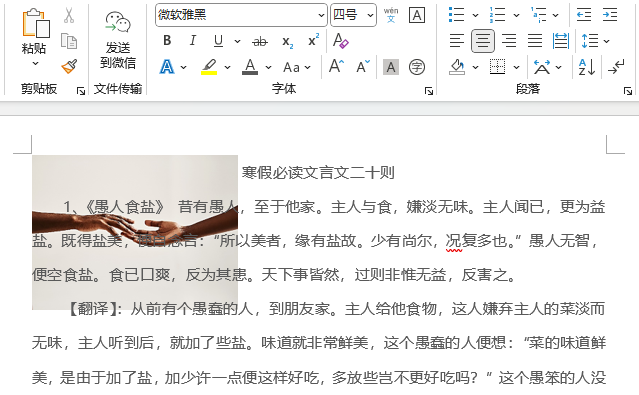639x395 pixels.
Task: Toggle character shading gray A
Action: pyautogui.click(x=390, y=67)
